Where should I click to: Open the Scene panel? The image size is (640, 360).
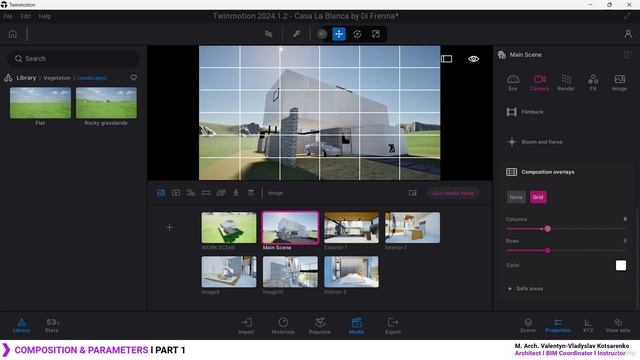coord(528,326)
